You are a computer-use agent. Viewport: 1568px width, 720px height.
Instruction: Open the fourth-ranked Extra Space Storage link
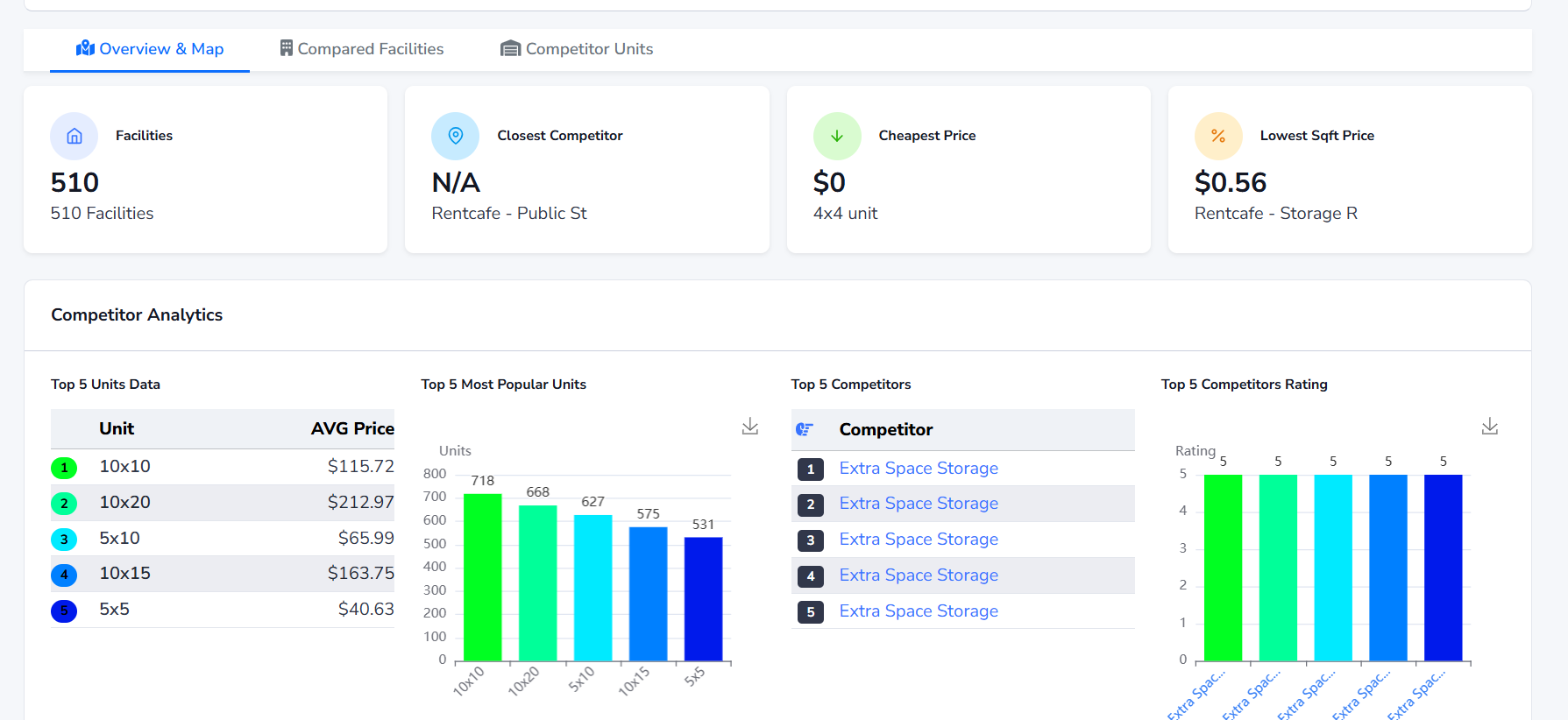(x=919, y=575)
